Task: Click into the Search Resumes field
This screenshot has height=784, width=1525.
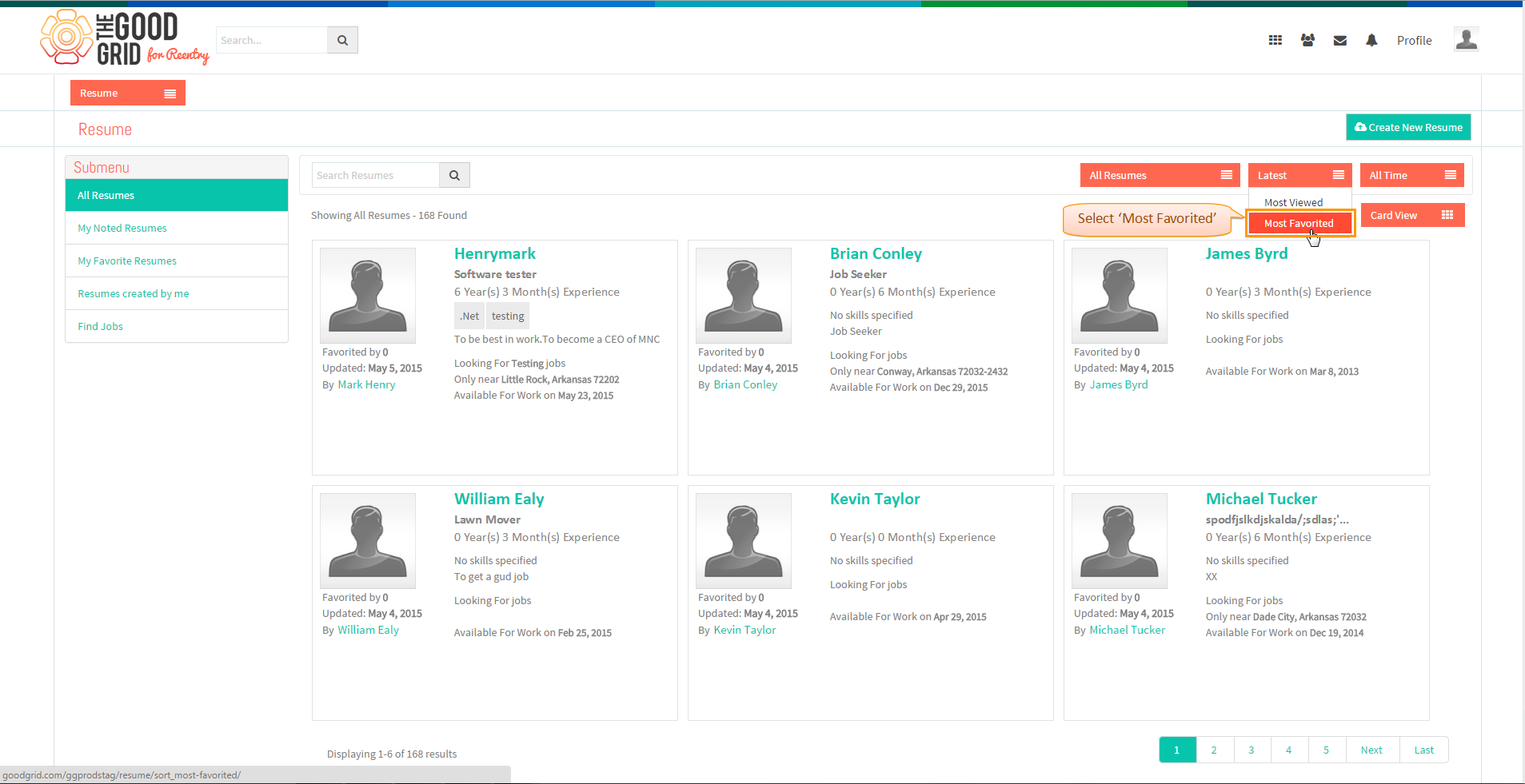Action: (375, 175)
